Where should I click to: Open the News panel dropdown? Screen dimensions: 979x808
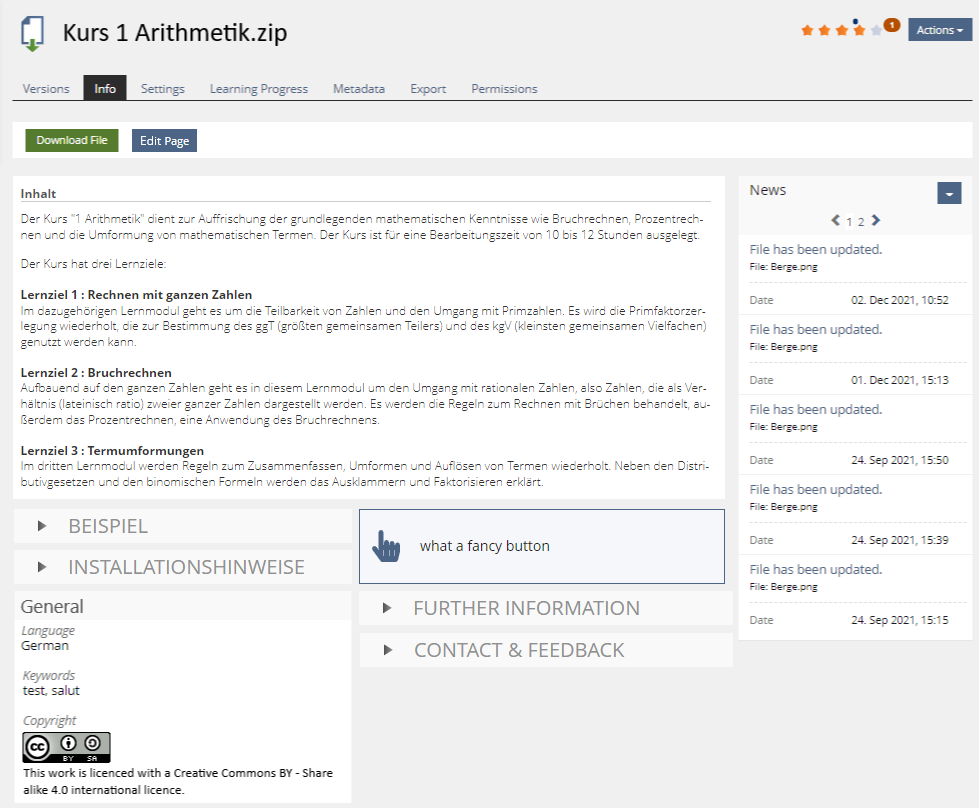point(949,193)
